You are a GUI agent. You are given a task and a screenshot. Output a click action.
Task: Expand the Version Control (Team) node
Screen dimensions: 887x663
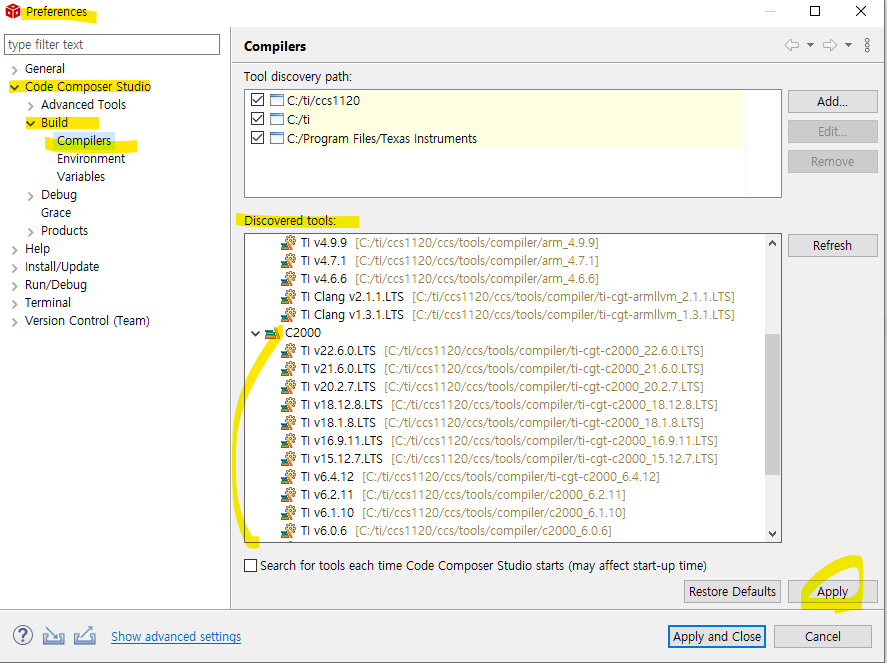point(15,322)
